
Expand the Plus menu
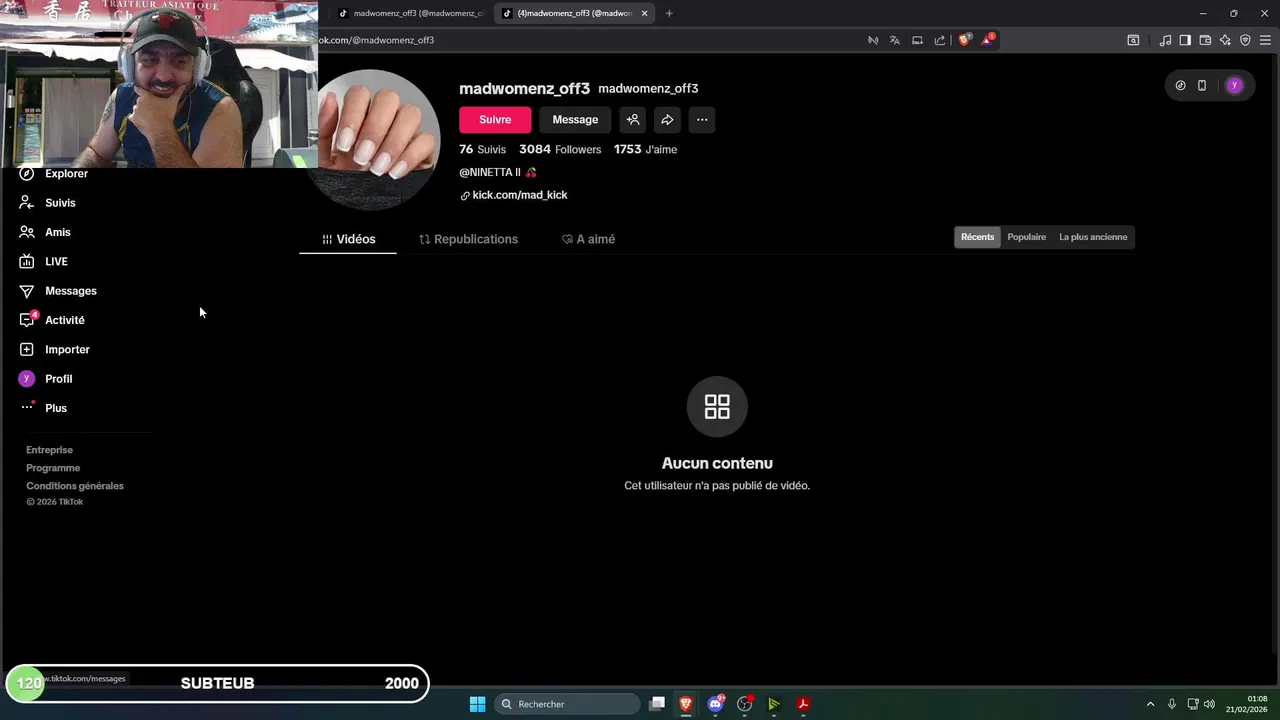tap(44, 408)
